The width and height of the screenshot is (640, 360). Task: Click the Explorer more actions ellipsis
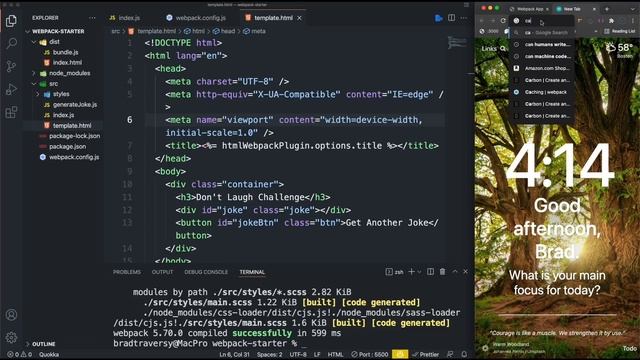tap(92, 18)
